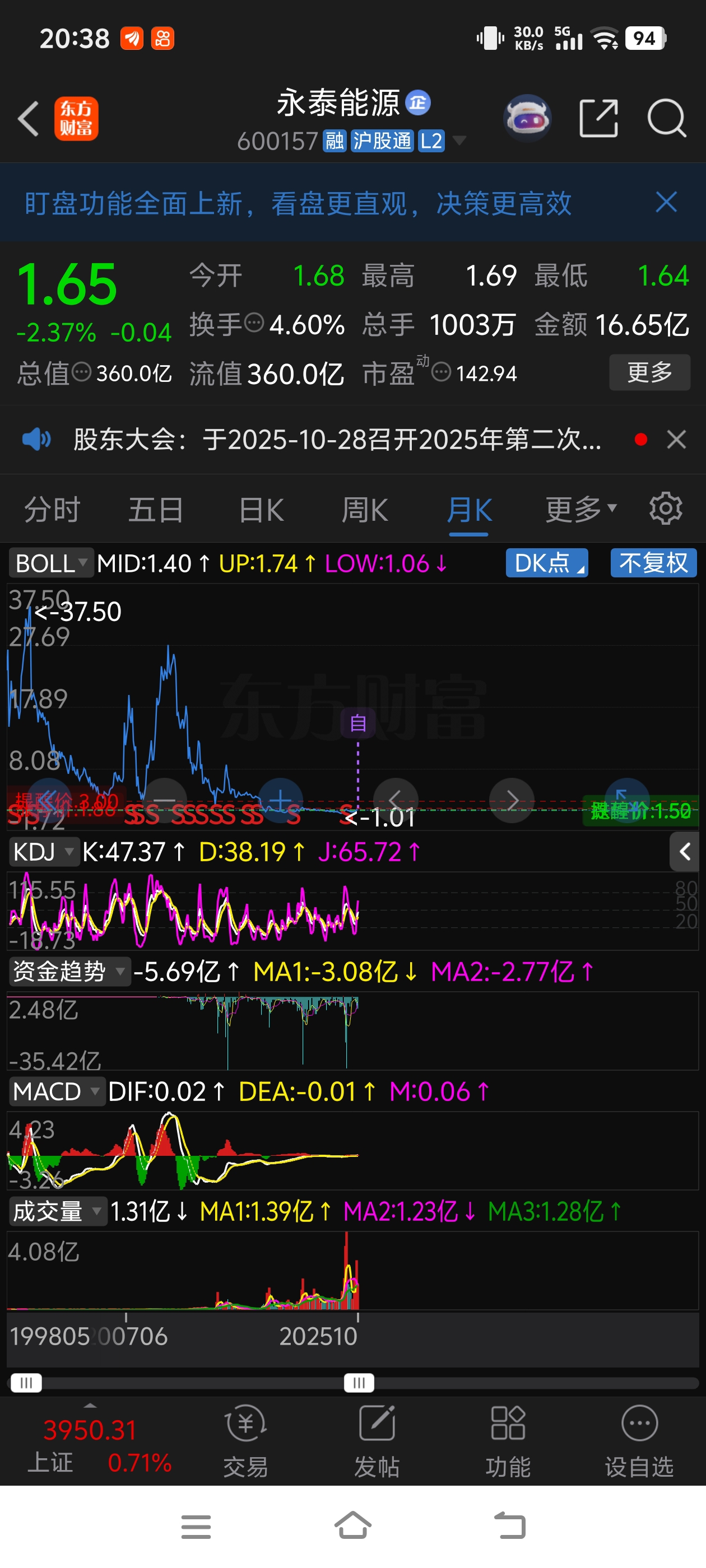This screenshot has height=1568, width=706.
Task: Open the 功能 functions icon
Action: (508, 1441)
